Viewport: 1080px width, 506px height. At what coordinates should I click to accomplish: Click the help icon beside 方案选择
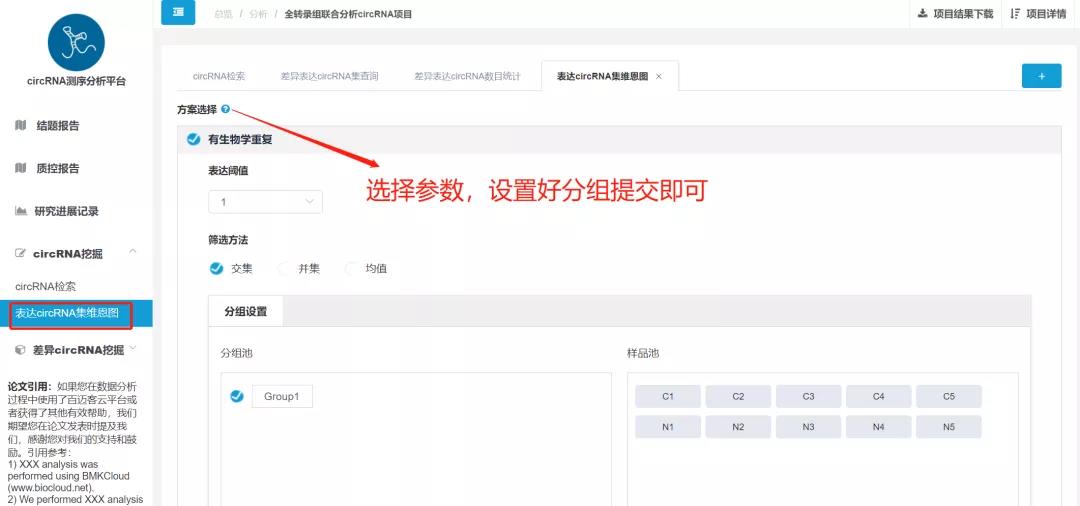pos(226,109)
